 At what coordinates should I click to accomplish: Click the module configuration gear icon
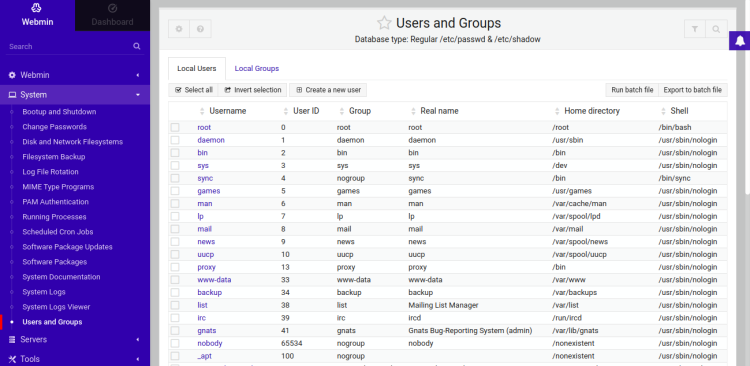[x=179, y=29]
